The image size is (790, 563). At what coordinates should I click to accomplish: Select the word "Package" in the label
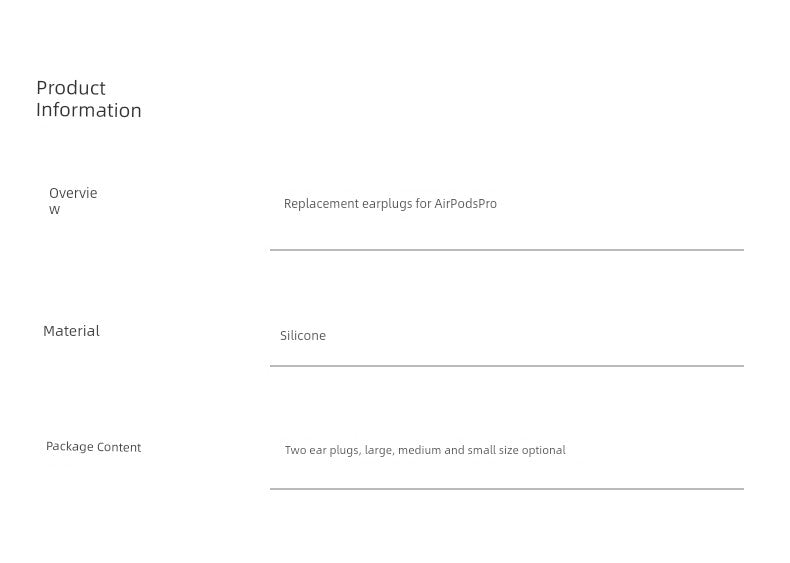pos(69,447)
